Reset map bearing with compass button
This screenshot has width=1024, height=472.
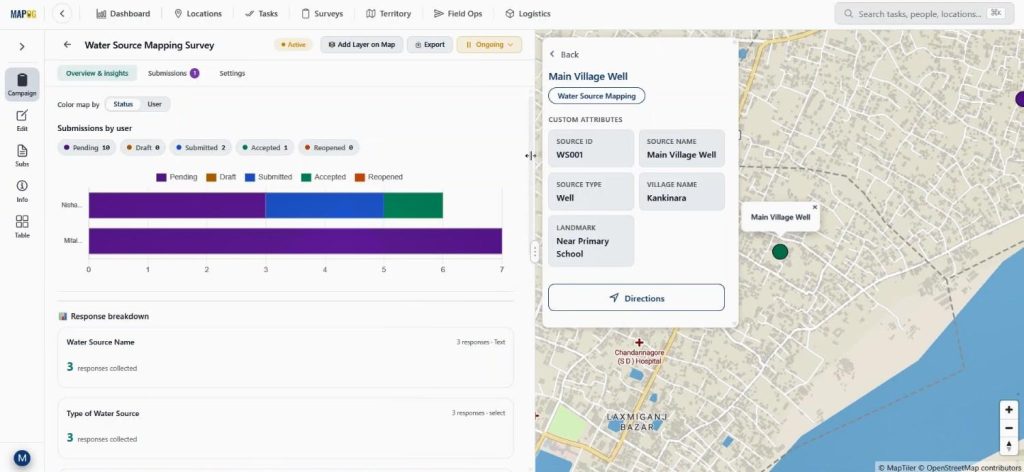coord(1009,445)
